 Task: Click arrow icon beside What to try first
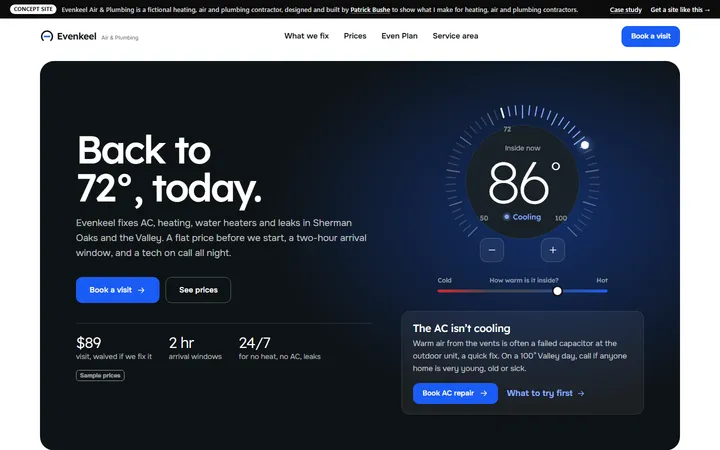click(581, 394)
